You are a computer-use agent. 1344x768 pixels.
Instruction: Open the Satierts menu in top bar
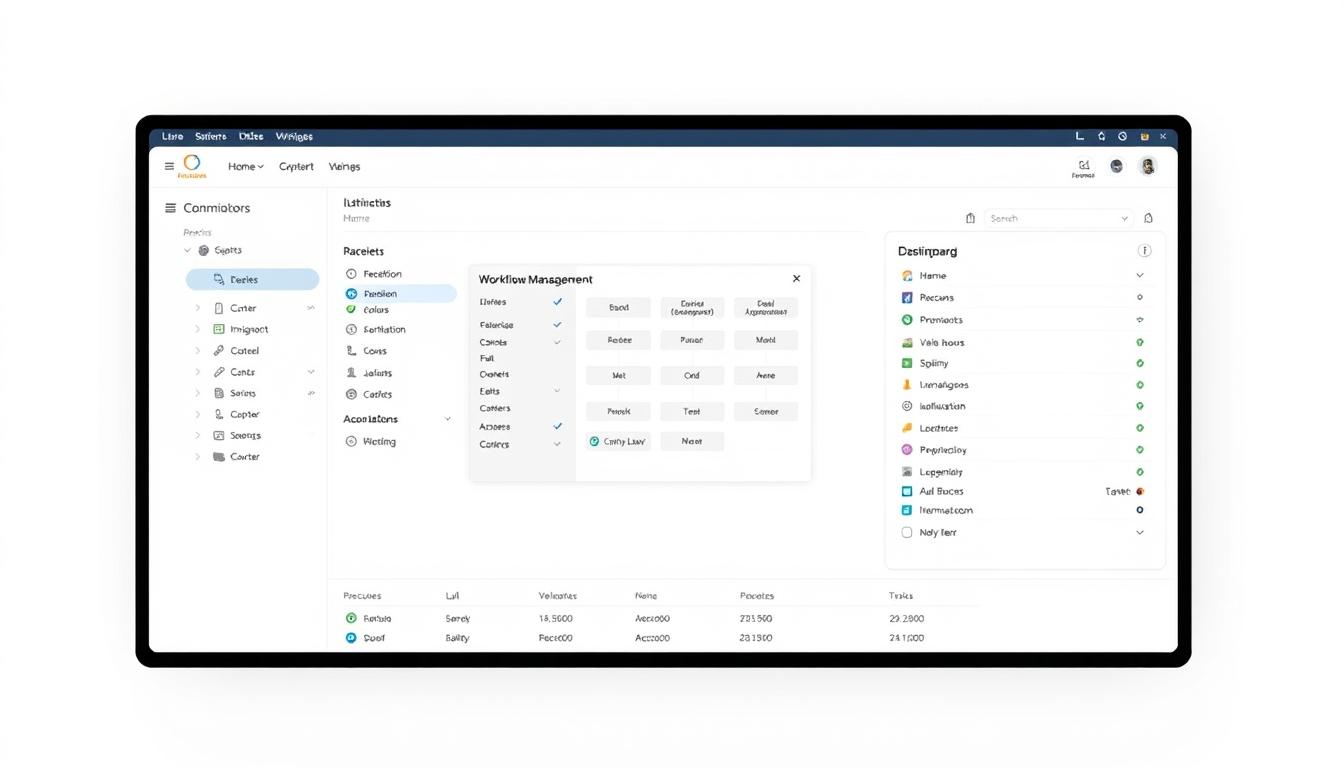[x=210, y=136]
